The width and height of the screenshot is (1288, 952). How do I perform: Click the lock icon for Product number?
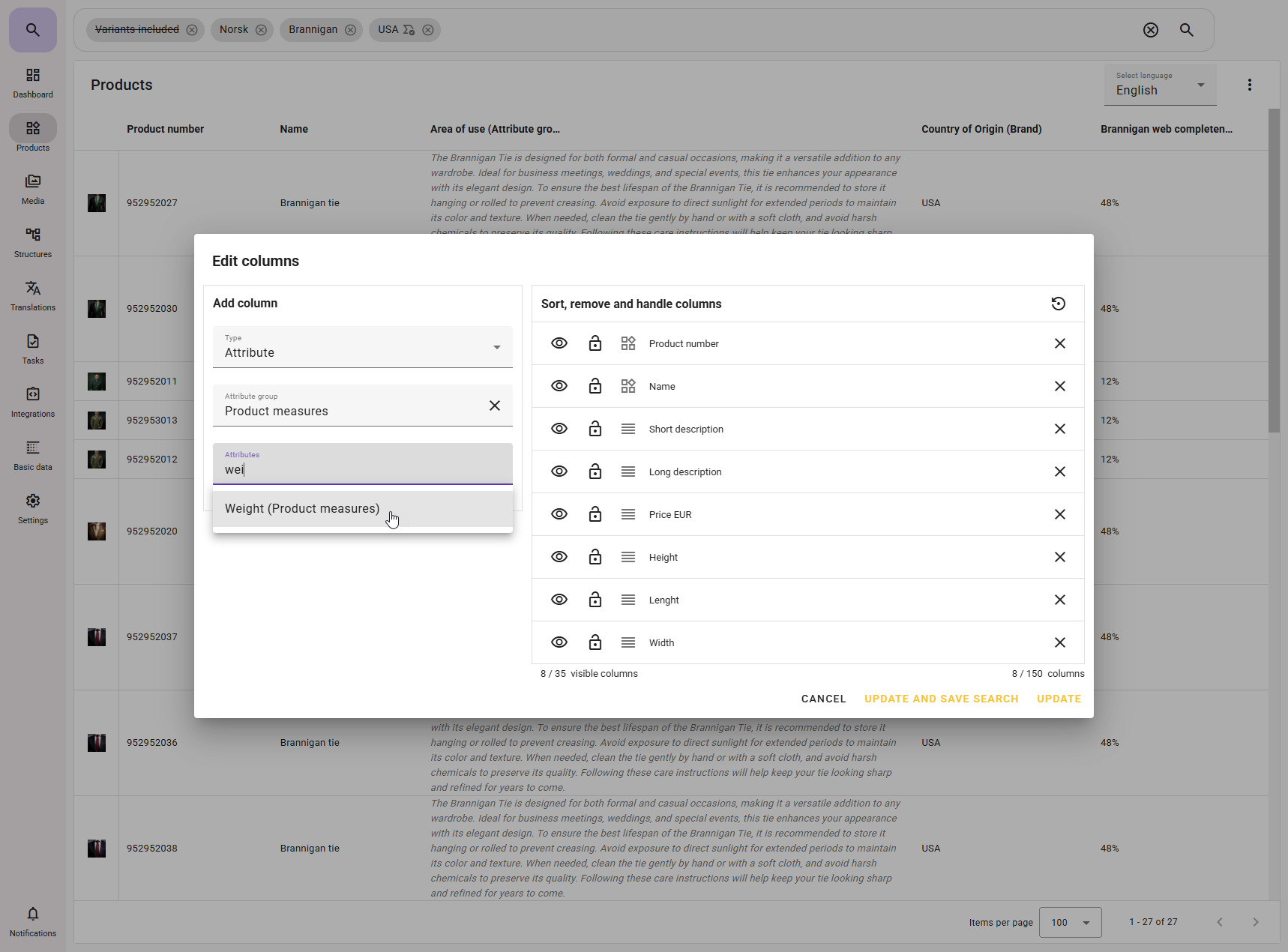[595, 343]
